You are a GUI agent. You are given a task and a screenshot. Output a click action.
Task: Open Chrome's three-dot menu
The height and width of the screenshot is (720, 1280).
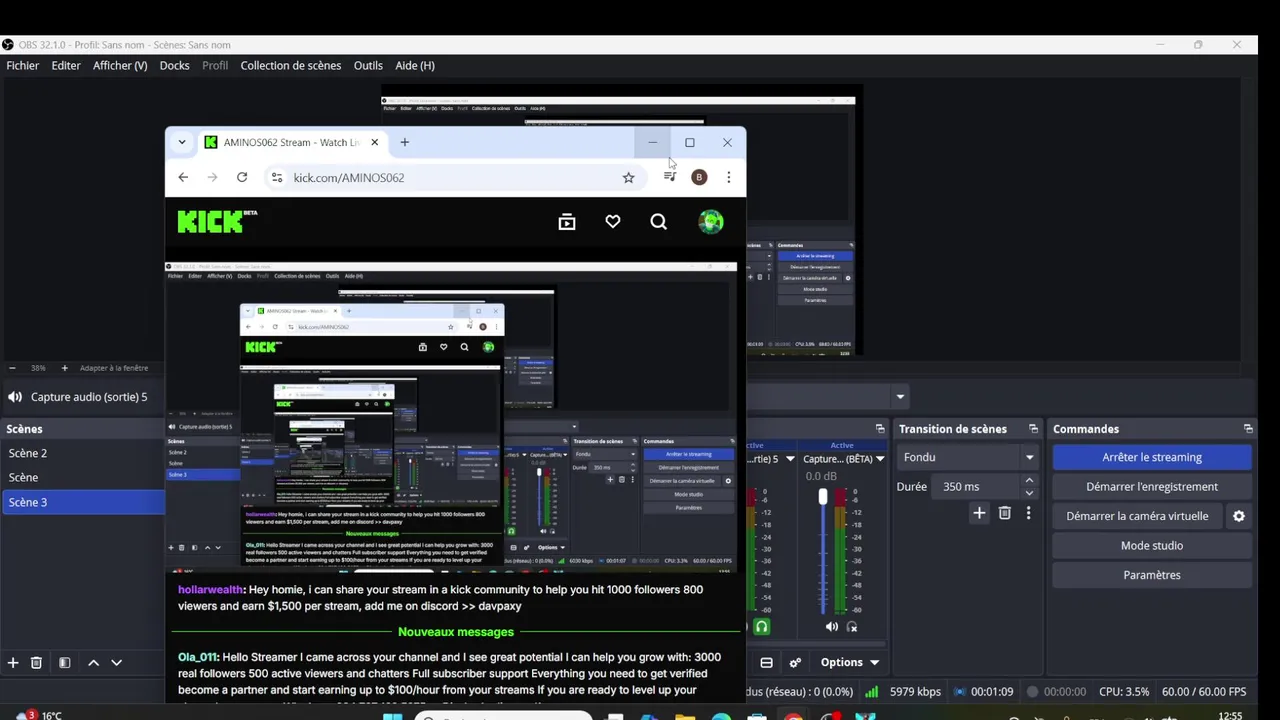coord(729,177)
